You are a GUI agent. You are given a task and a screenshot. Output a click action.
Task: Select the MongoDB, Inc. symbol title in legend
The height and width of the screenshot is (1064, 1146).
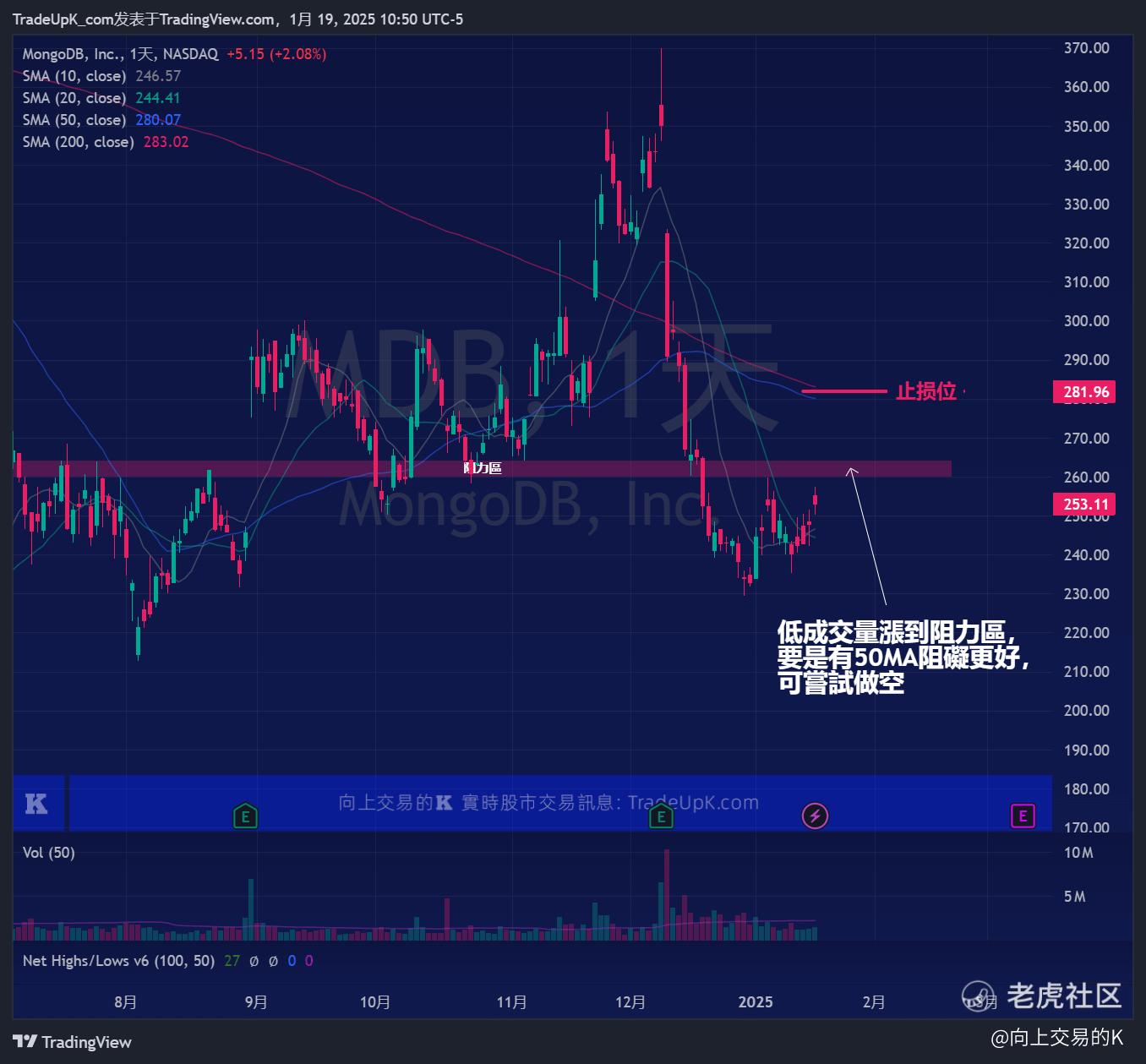[x=120, y=54]
